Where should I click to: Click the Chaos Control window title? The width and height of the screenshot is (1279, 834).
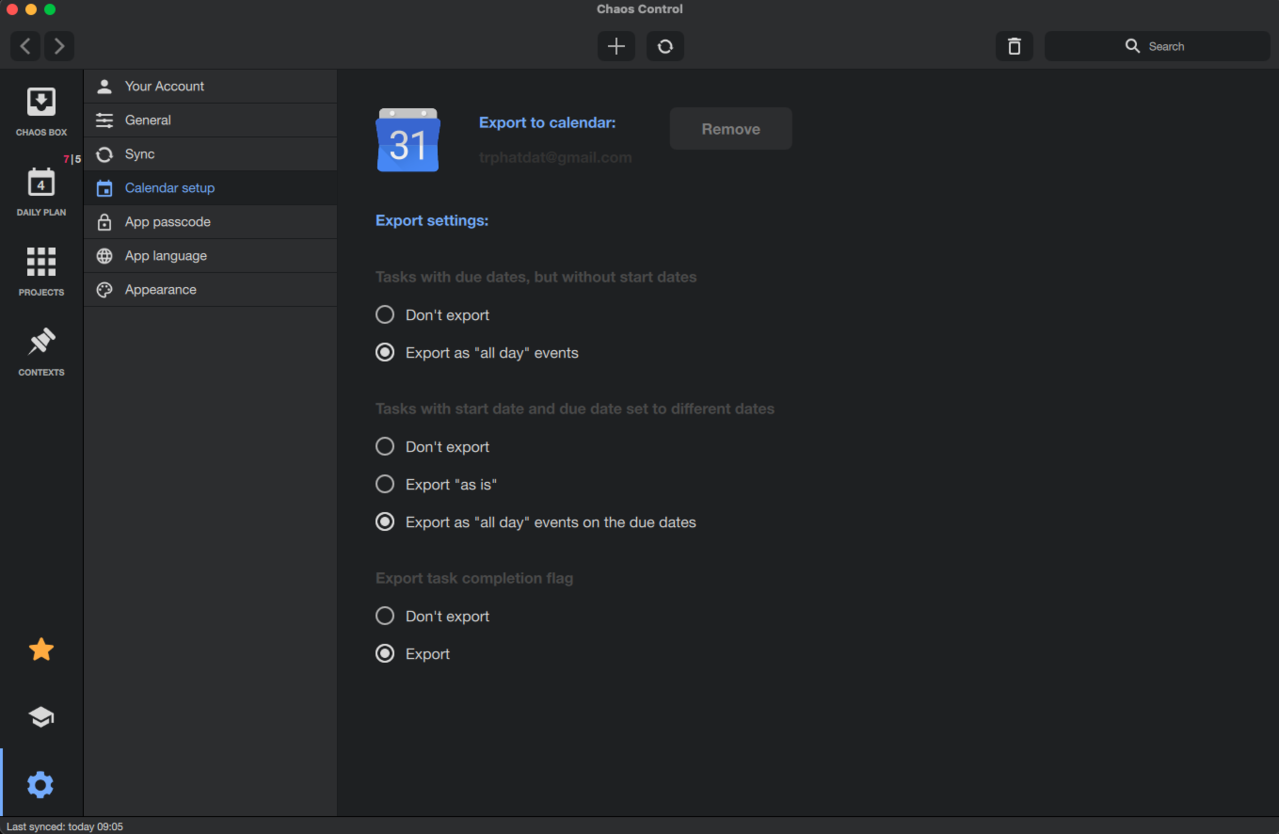click(x=640, y=9)
